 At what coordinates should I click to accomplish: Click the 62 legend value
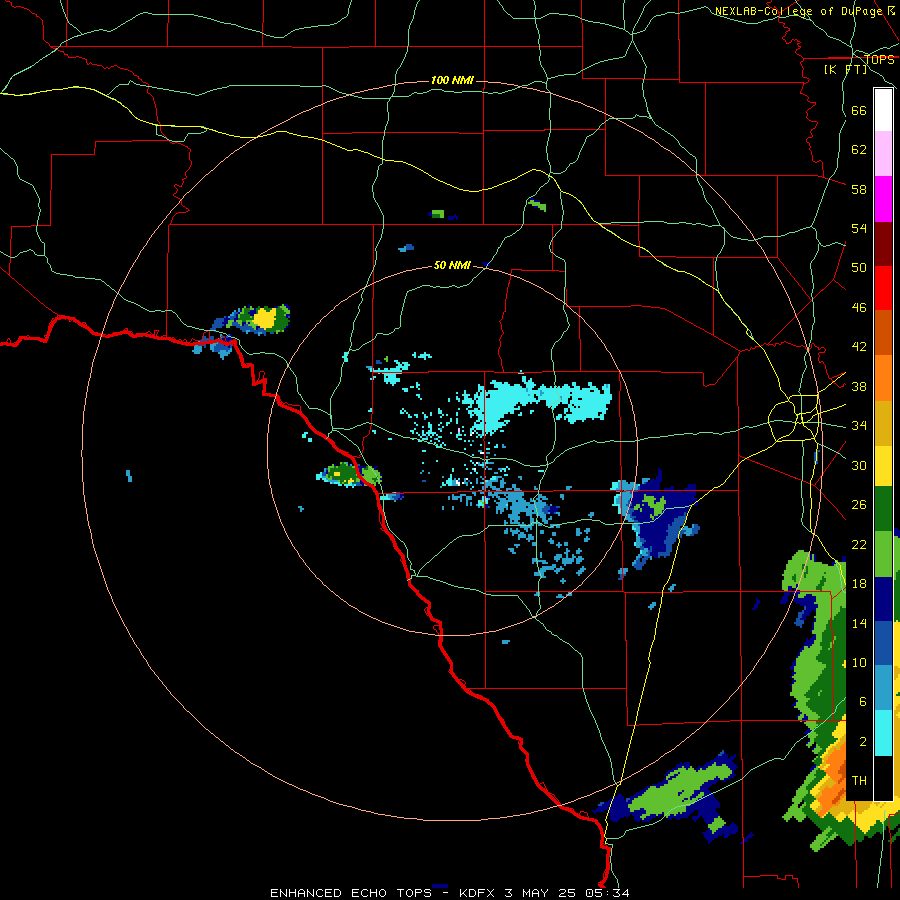coord(859,150)
